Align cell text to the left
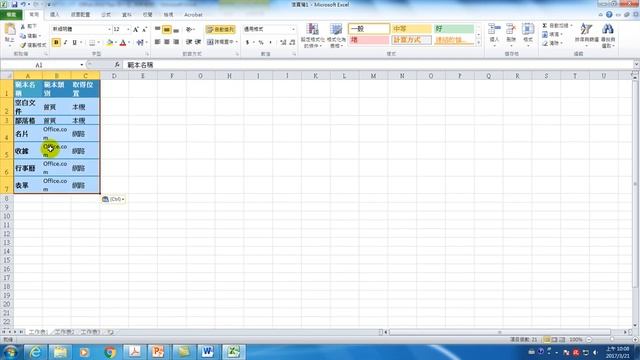Image resolution: width=640 pixels, height=360 pixels. 158,42
